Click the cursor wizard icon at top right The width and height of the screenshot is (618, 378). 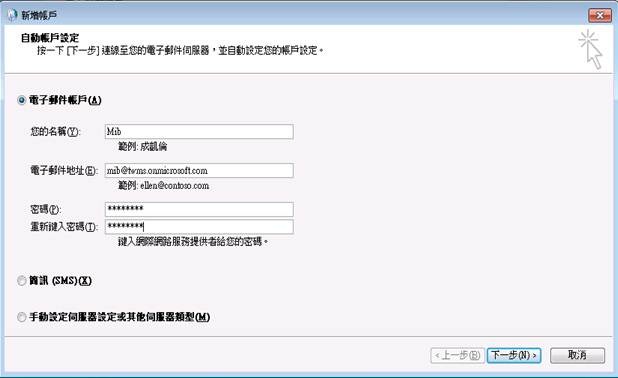(590, 50)
